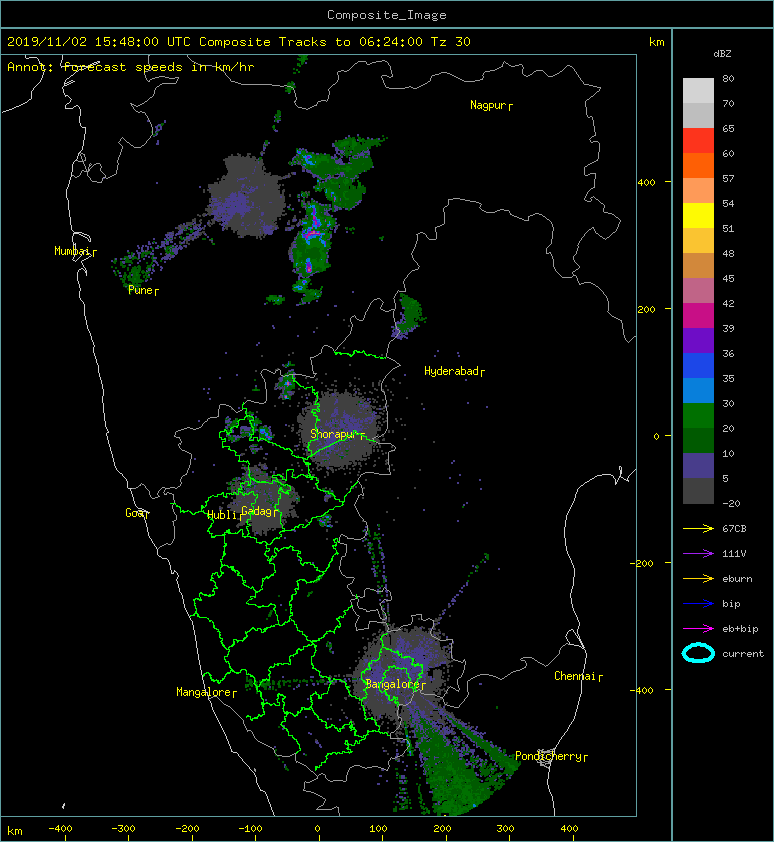Viewport: 774px width, 842px height.
Task: Click the 2019/11/02 15:48:00 UTC timestamp
Action: 99,42
